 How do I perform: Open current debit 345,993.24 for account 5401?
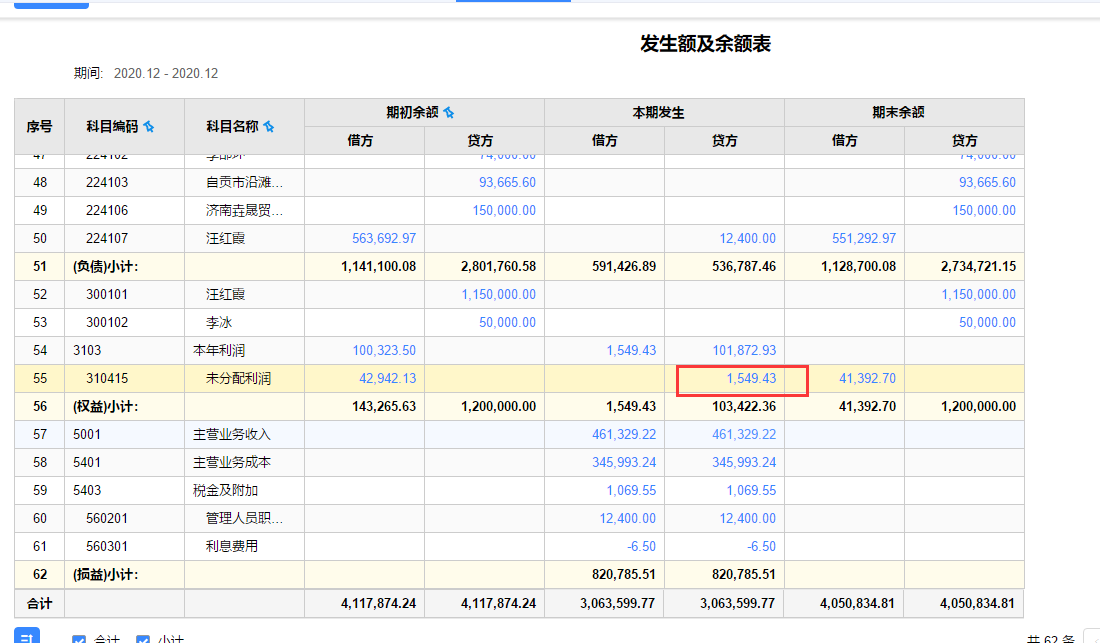(x=624, y=463)
